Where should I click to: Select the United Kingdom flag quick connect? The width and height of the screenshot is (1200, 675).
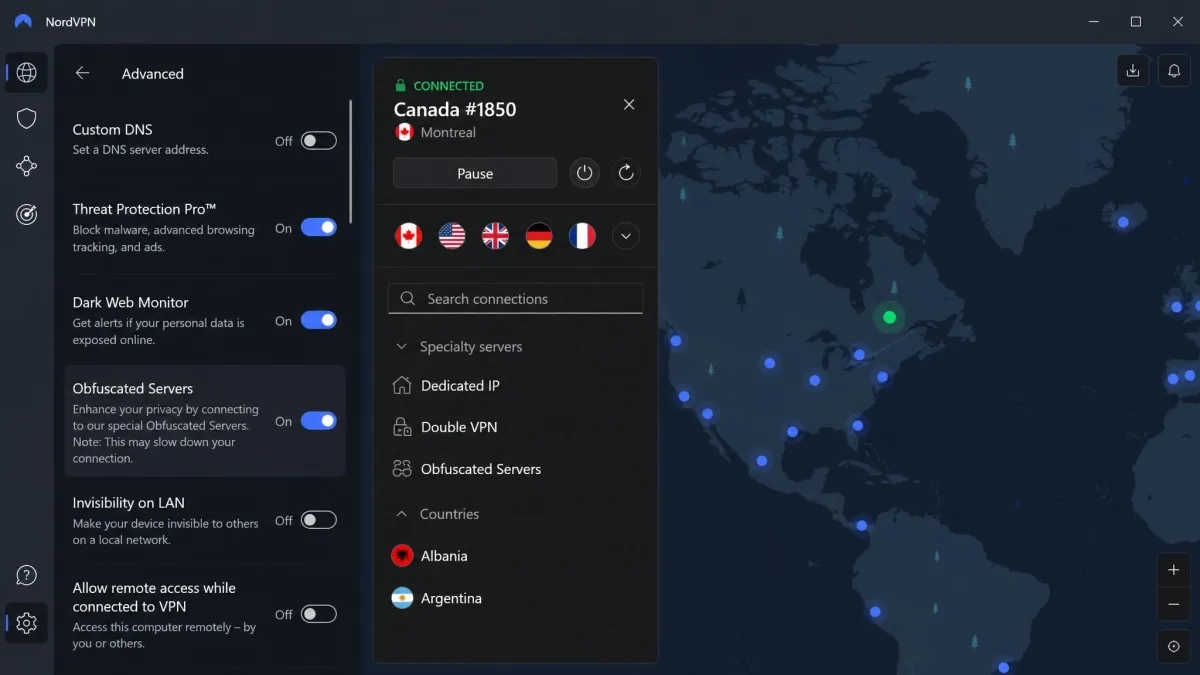495,236
